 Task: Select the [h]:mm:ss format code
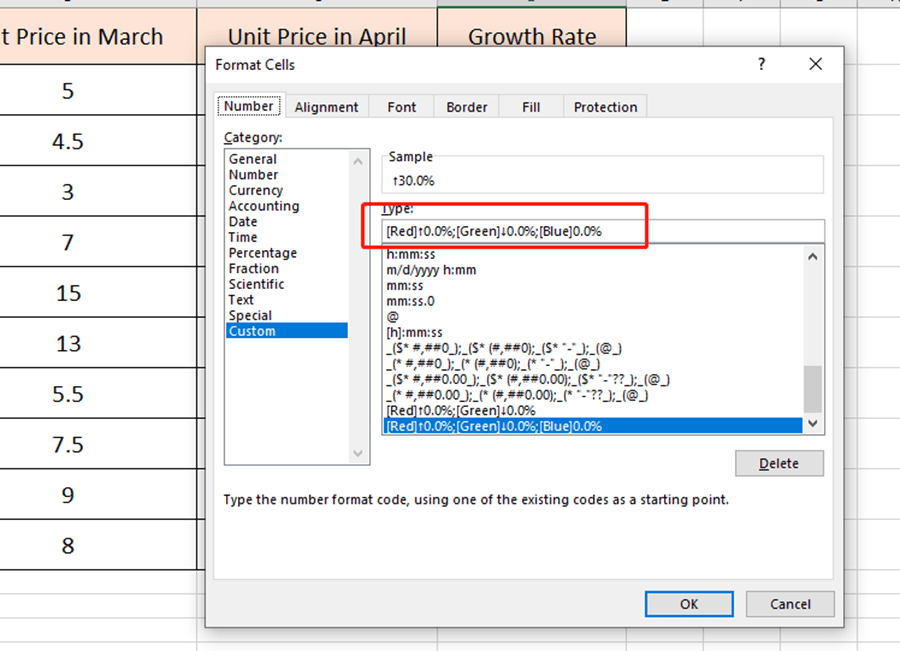pyautogui.click(x=593, y=332)
